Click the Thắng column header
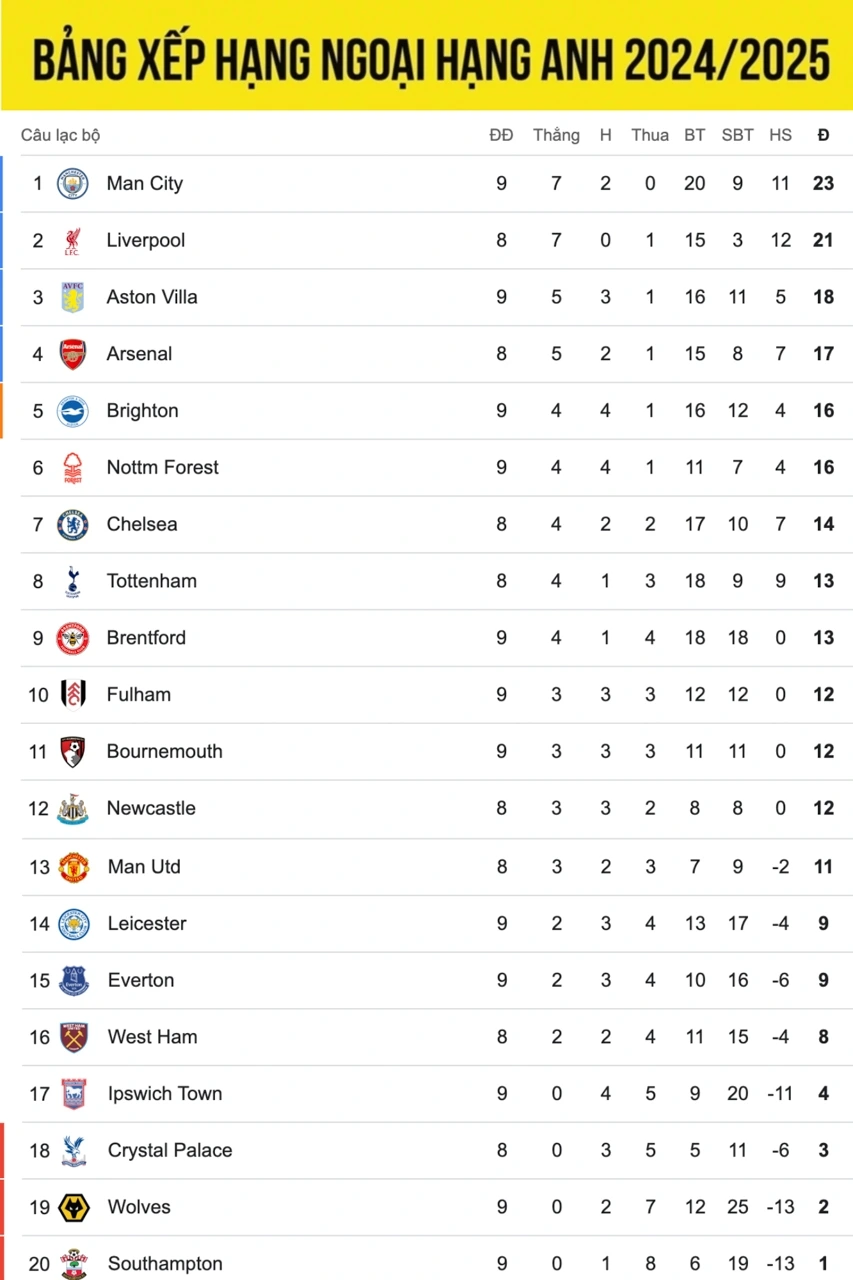The width and height of the screenshot is (853, 1280). [x=556, y=135]
